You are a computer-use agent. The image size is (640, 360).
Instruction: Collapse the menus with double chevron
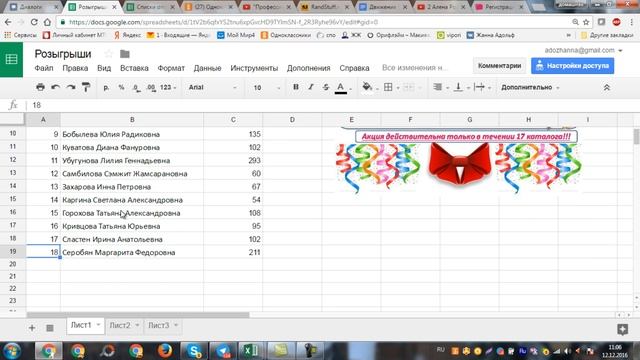coord(607,87)
